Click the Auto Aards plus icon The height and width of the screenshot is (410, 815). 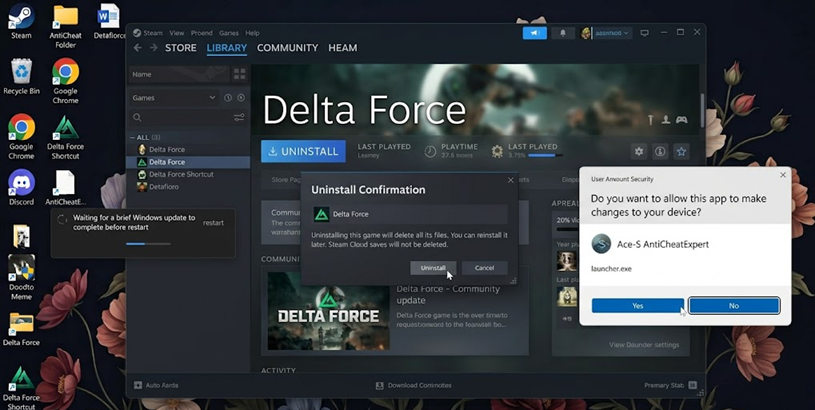tap(138, 386)
